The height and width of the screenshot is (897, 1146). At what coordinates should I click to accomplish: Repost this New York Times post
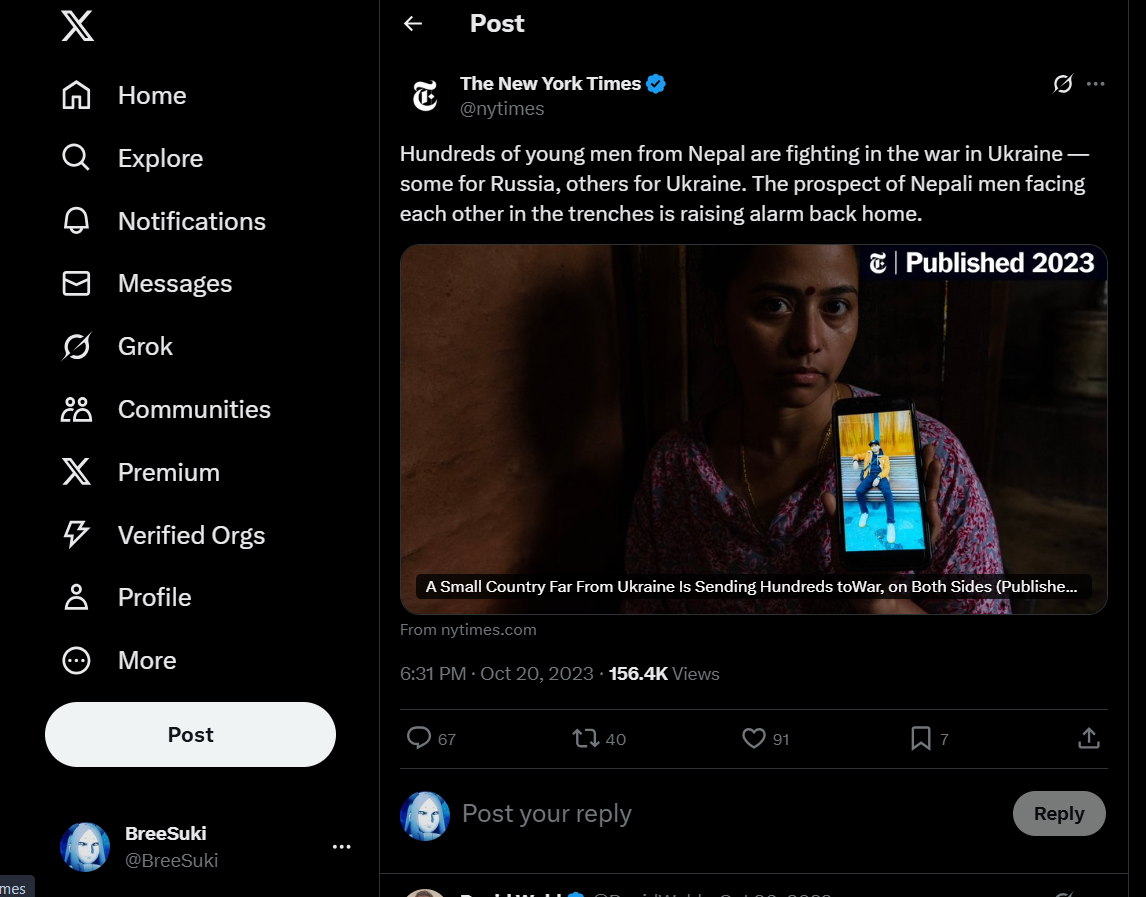(x=585, y=738)
